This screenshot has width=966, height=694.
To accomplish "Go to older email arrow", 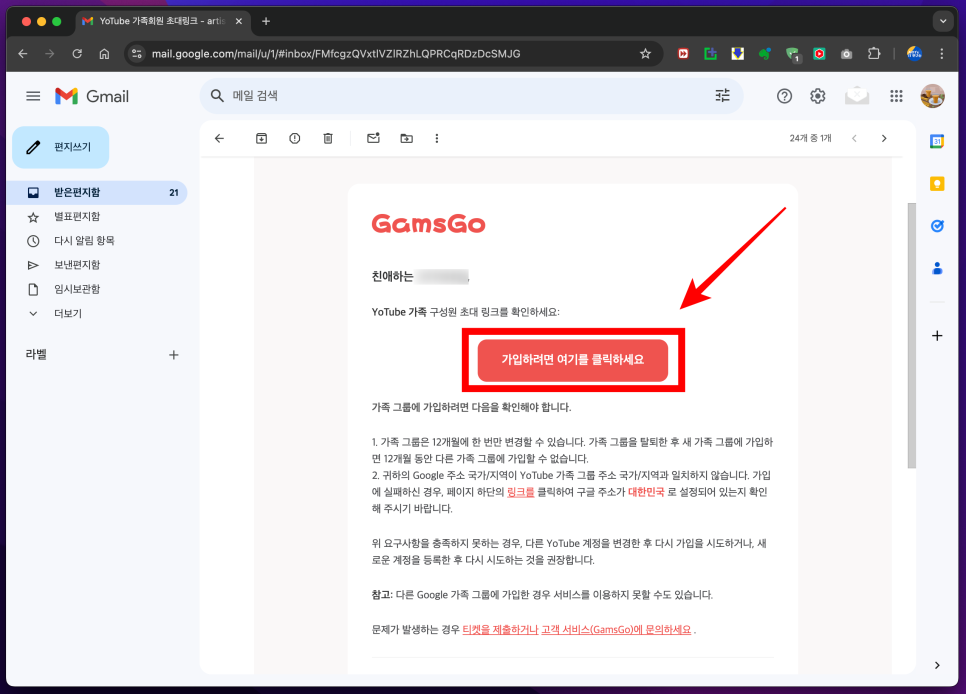I will pyautogui.click(x=884, y=138).
